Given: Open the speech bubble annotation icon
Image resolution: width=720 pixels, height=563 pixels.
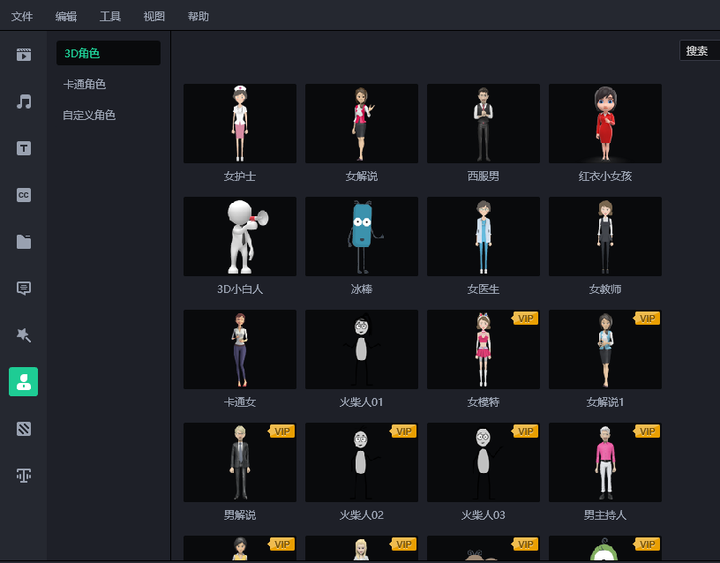Looking at the screenshot, I should pyautogui.click(x=23, y=288).
